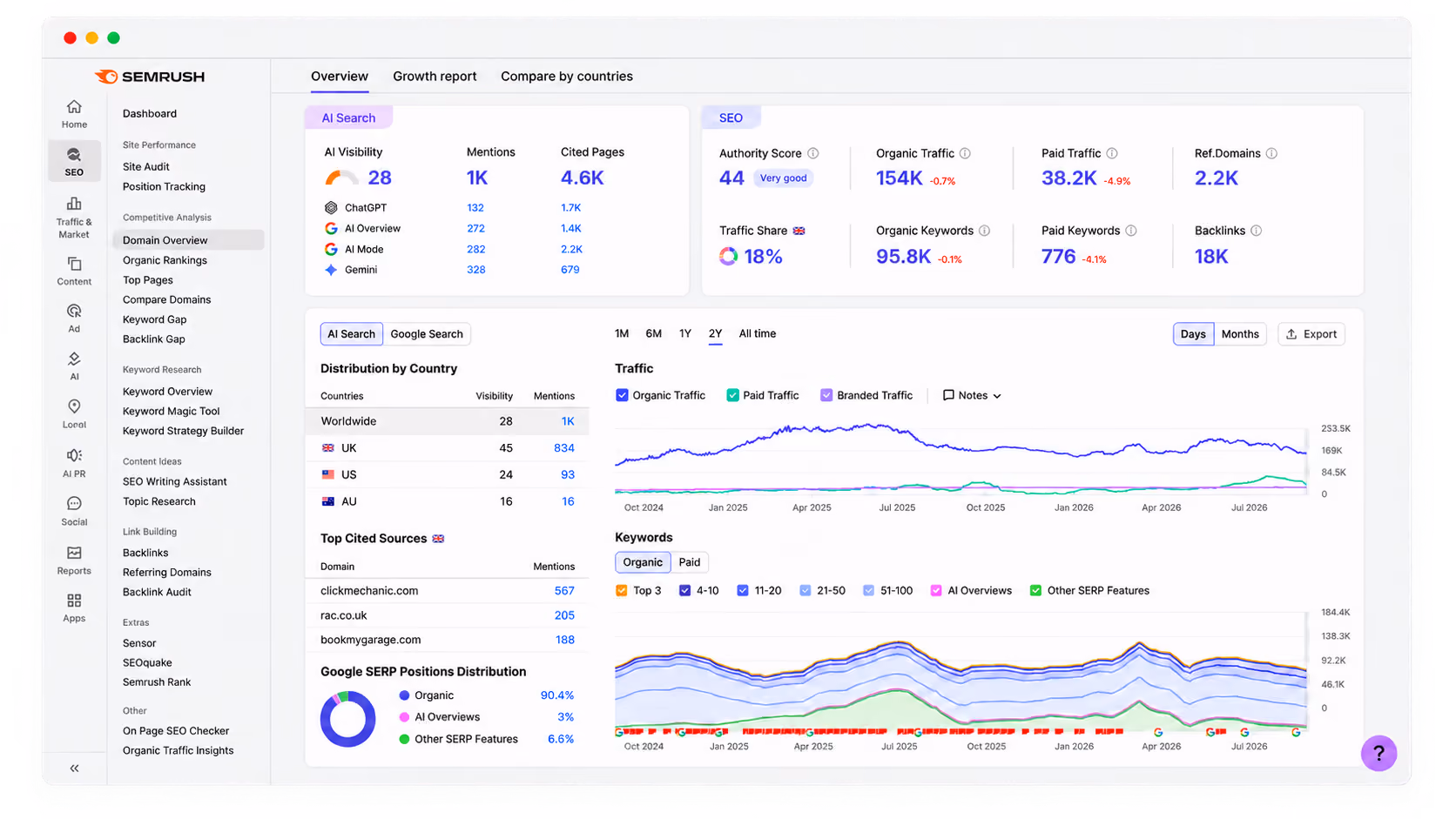Screen dimensions: 1456x819
Task: Click the Authority Score info icon
Action: (812, 153)
